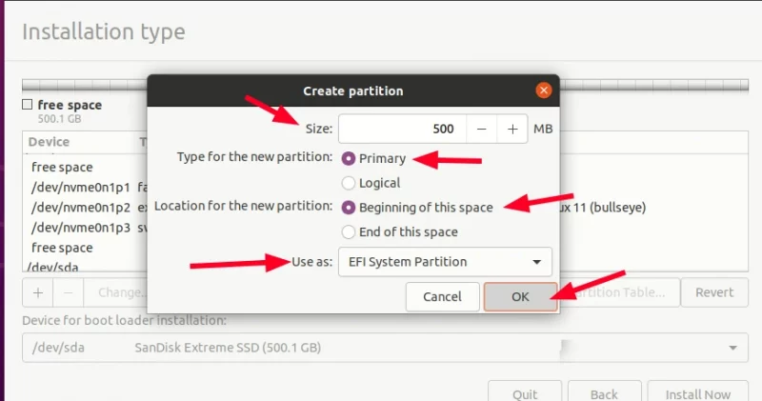Click the Revert button

(x=714, y=293)
